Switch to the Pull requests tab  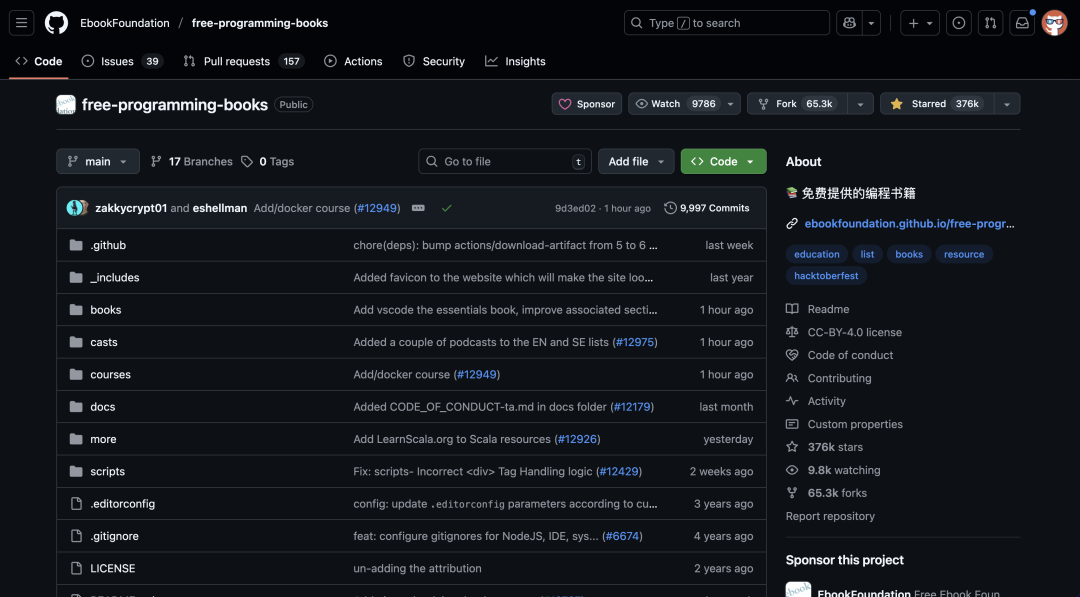[244, 61]
